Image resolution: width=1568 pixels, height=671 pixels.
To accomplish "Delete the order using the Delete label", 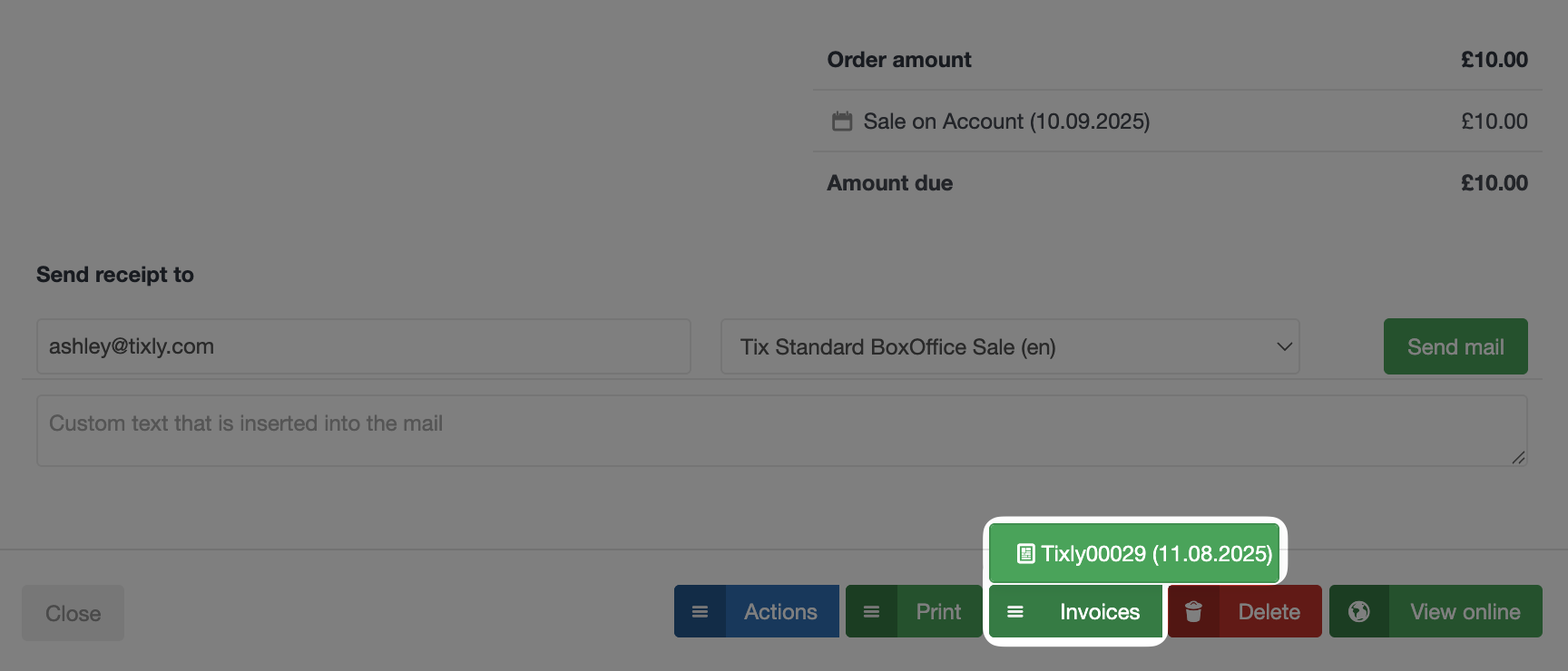I will (1269, 612).
